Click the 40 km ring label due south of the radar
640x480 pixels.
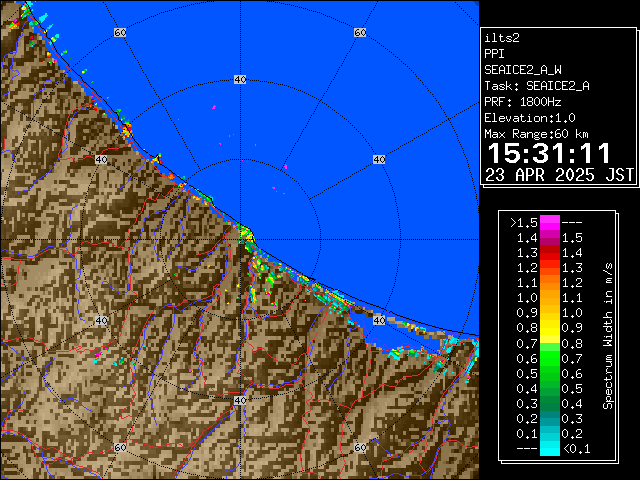tap(240, 400)
